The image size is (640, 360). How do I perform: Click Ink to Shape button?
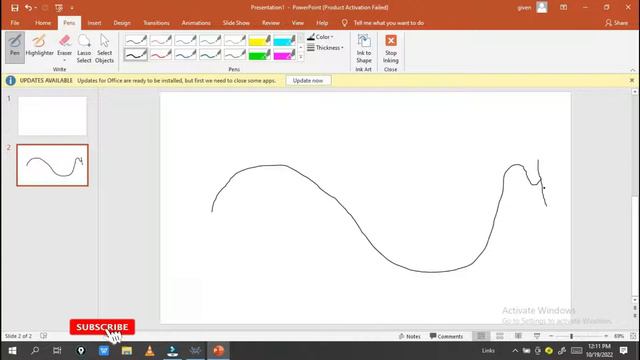tap(364, 48)
